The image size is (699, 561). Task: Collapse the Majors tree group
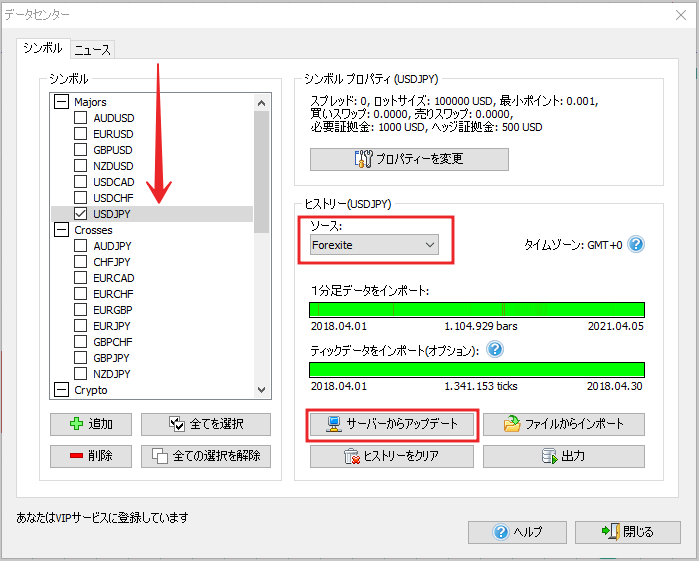(62, 102)
